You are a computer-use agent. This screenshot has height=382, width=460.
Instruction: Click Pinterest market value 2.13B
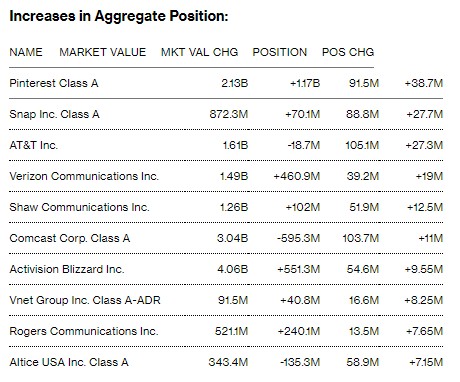pyautogui.click(x=235, y=83)
